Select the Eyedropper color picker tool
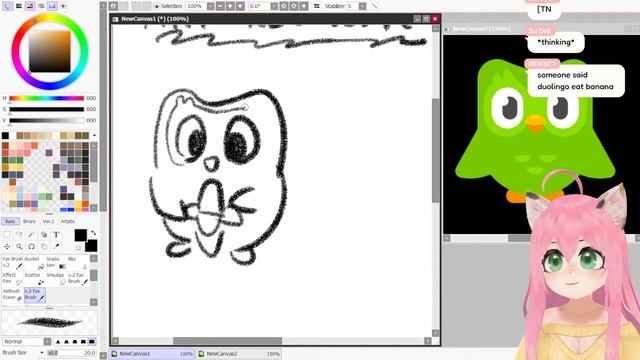 click(x=56, y=247)
